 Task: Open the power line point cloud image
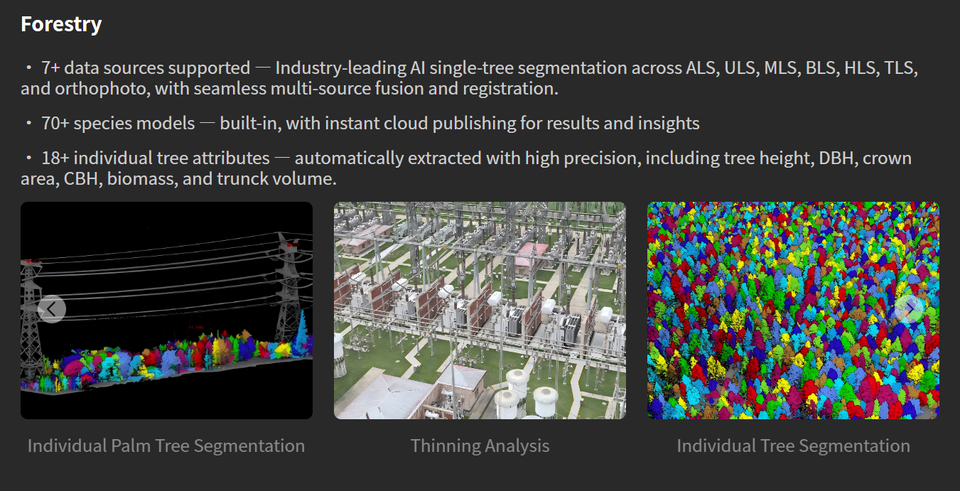167,310
